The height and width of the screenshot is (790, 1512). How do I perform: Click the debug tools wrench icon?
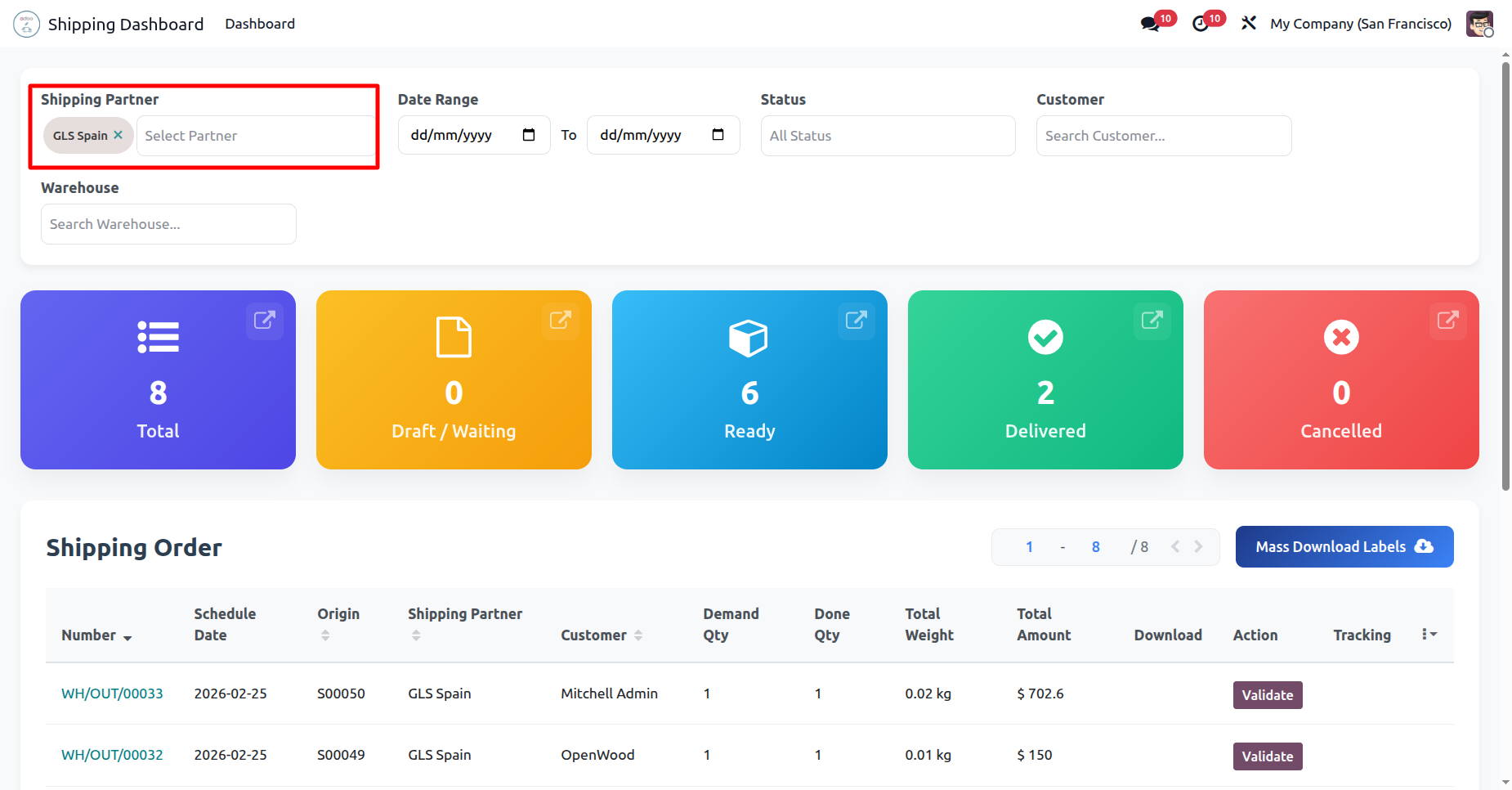pyautogui.click(x=1248, y=24)
